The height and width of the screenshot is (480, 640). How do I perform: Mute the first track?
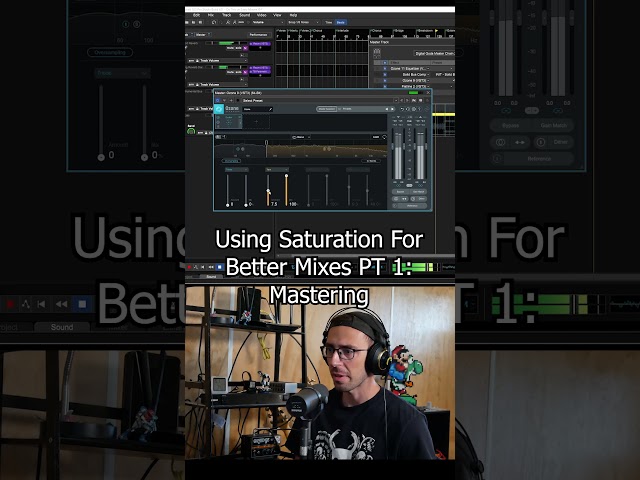(230, 48)
